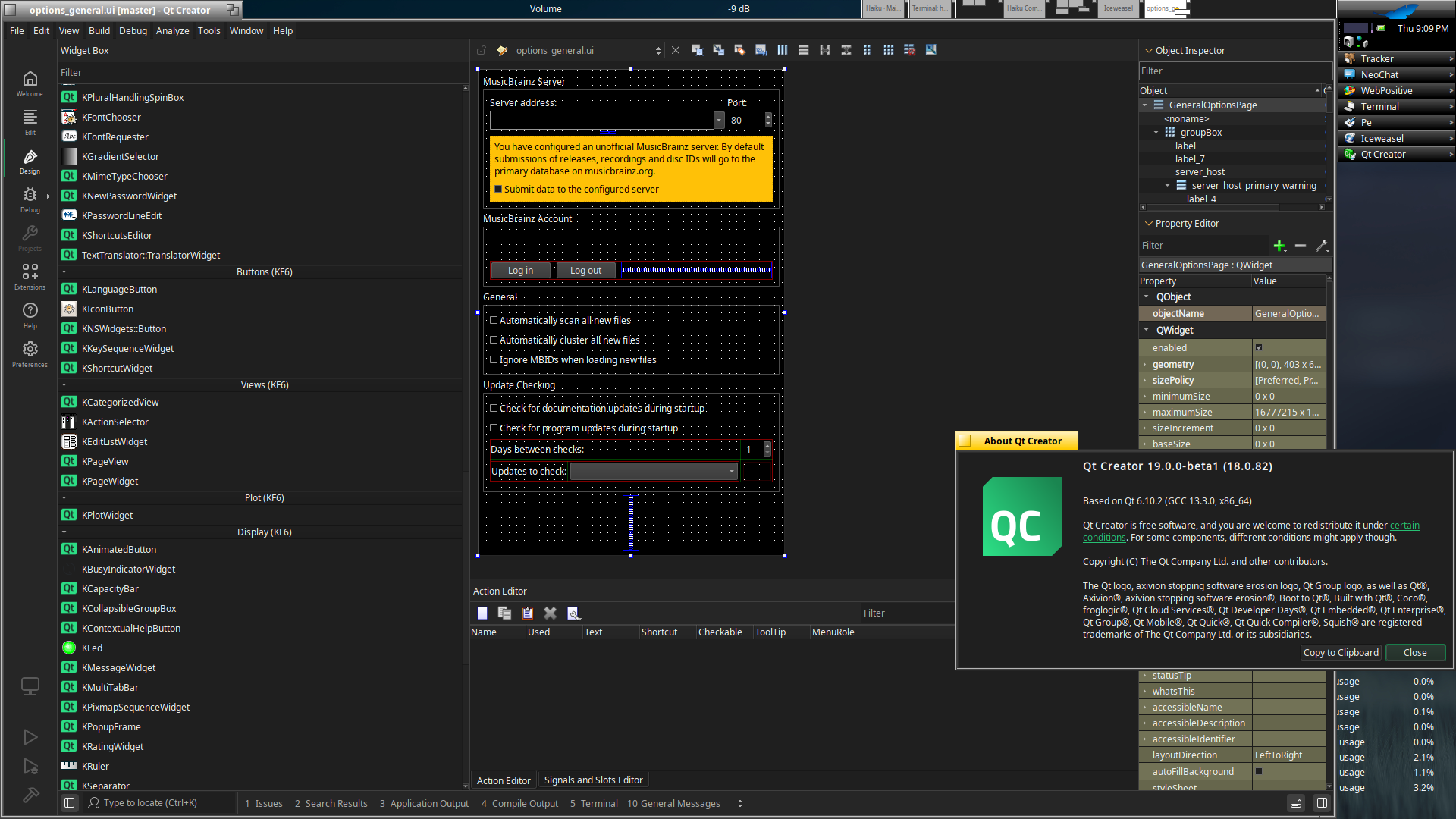Click the New action icon in Action Editor
Image resolution: width=1456 pixels, height=819 pixels.
(x=482, y=613)
